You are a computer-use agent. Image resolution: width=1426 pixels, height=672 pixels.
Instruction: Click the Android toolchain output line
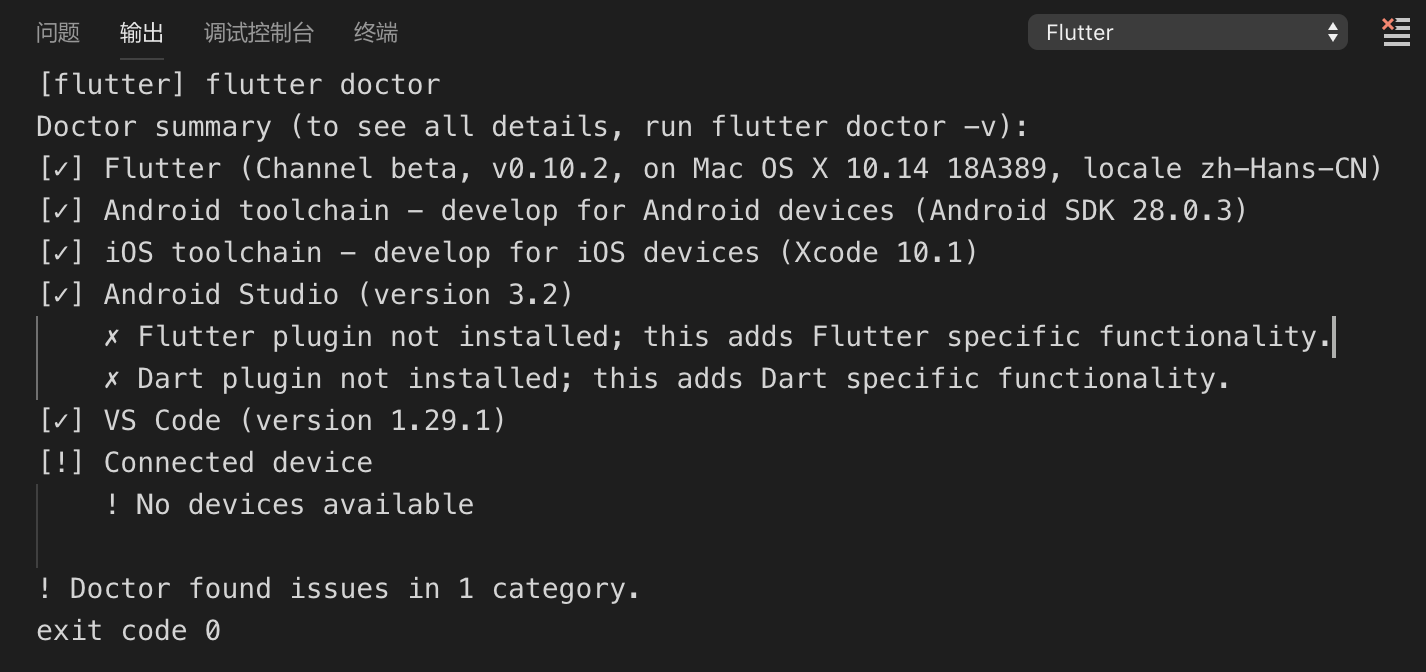(x=642, y=210)
